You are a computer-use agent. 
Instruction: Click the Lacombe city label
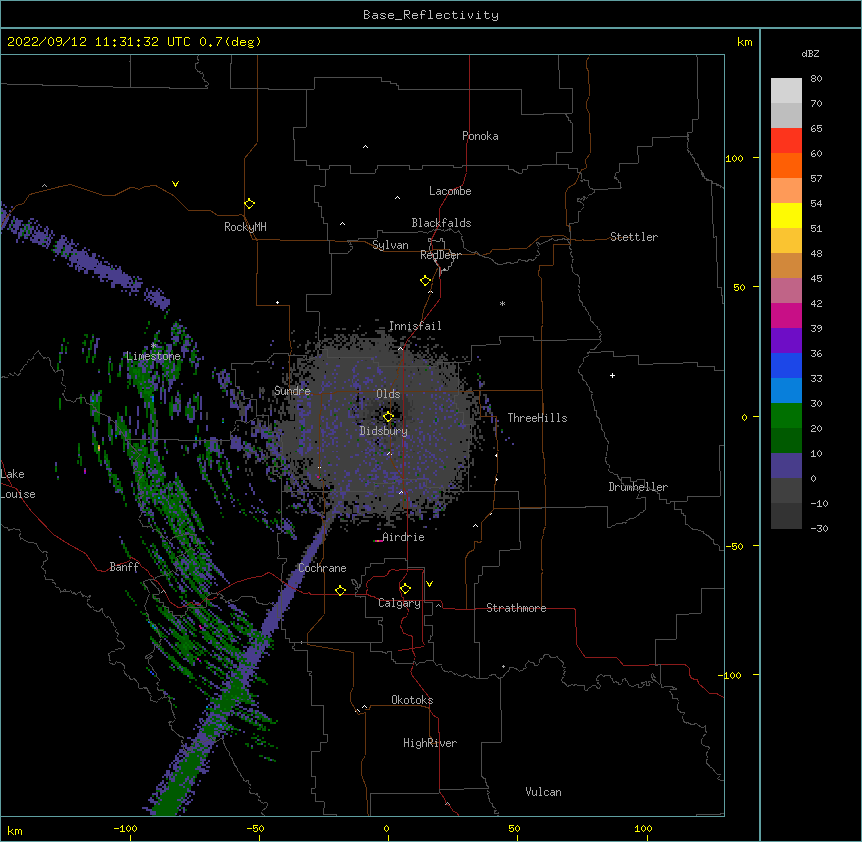pyautogui.click(x=450, y=191)
